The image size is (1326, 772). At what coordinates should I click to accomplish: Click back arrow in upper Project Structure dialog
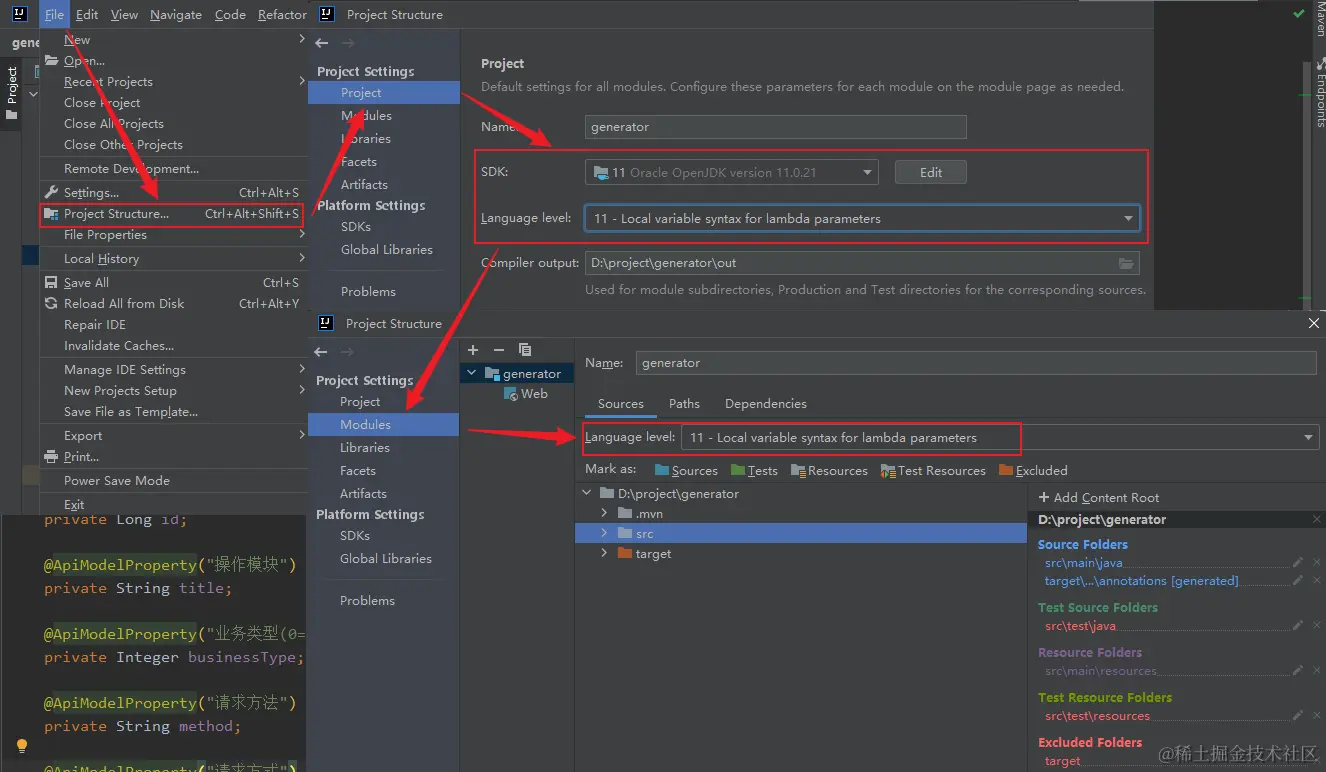(x=321, y=43)
